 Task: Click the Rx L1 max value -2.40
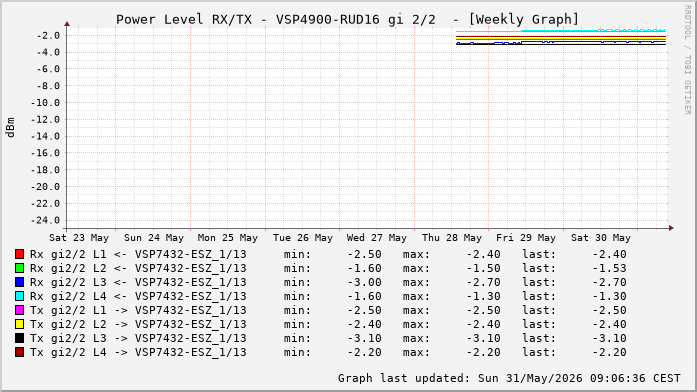pyautogui.click(x=484, y=254)
